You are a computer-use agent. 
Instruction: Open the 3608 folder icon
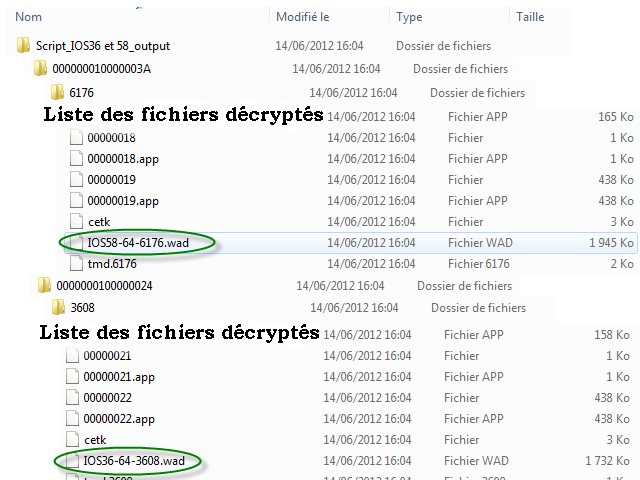tap(59, 307)
